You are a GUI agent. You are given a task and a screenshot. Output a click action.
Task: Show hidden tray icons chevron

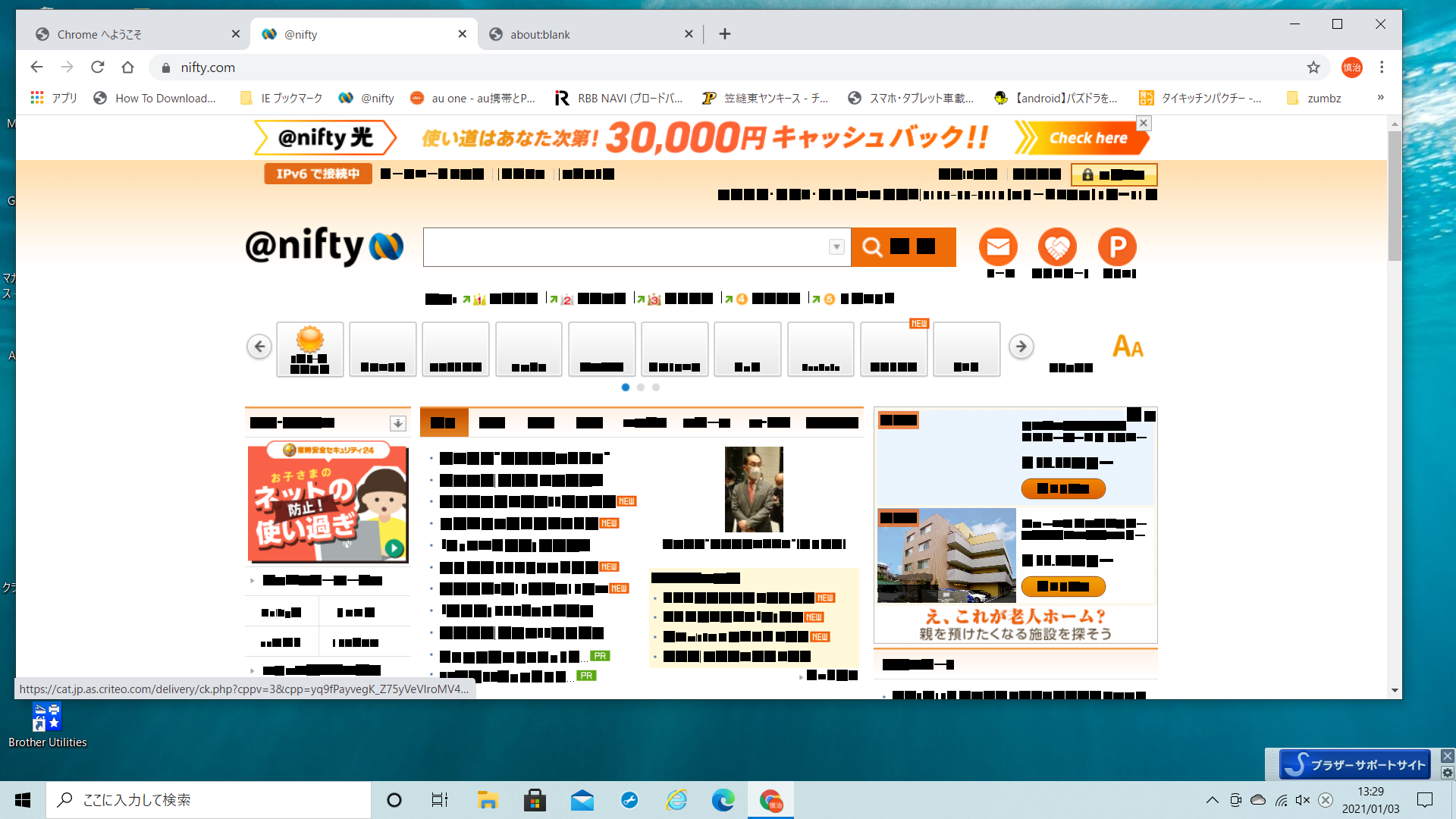[x=1212, y=800]
